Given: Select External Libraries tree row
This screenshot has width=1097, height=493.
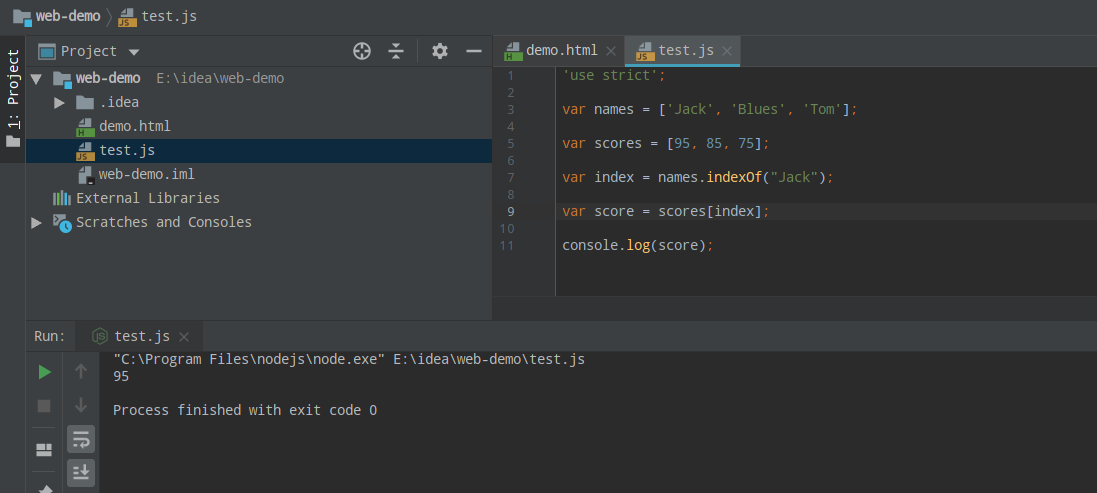Looking at the screenshot, I should click(x=259, y=199).
